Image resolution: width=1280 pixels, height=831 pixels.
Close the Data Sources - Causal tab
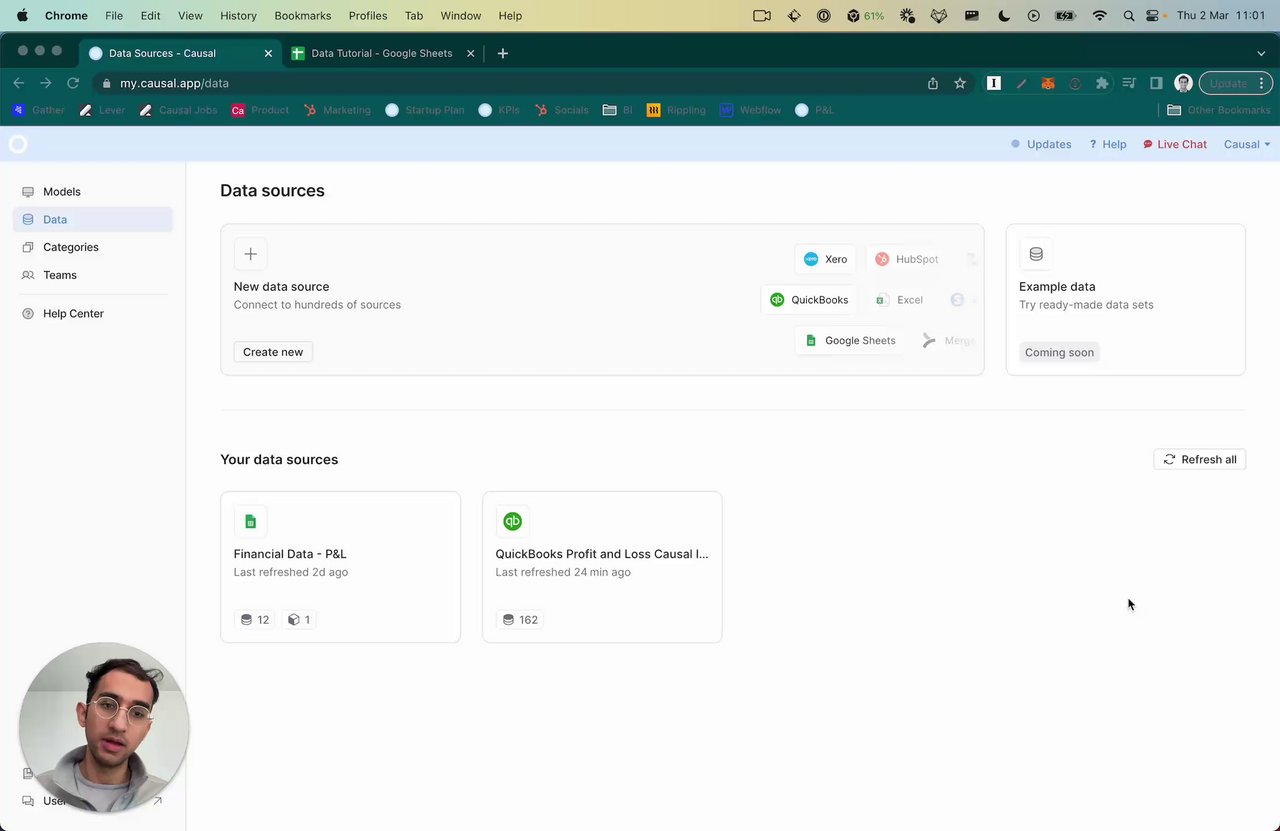coord(268,54)
